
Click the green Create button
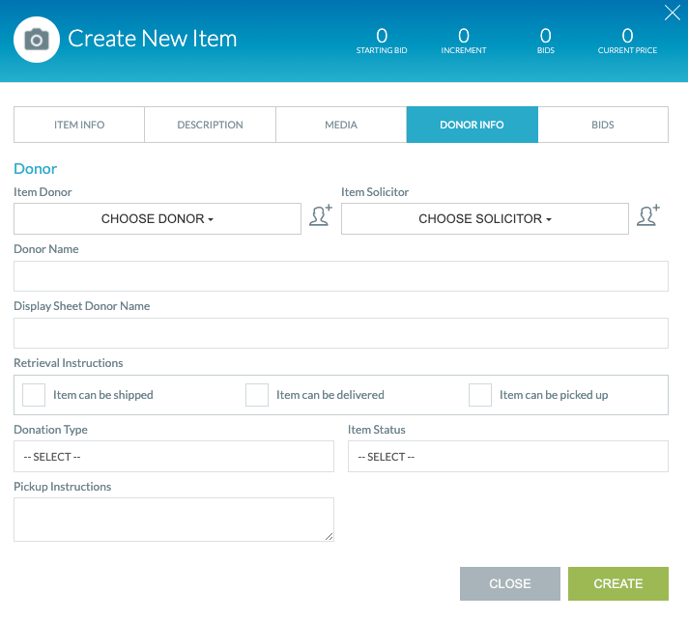618,584
